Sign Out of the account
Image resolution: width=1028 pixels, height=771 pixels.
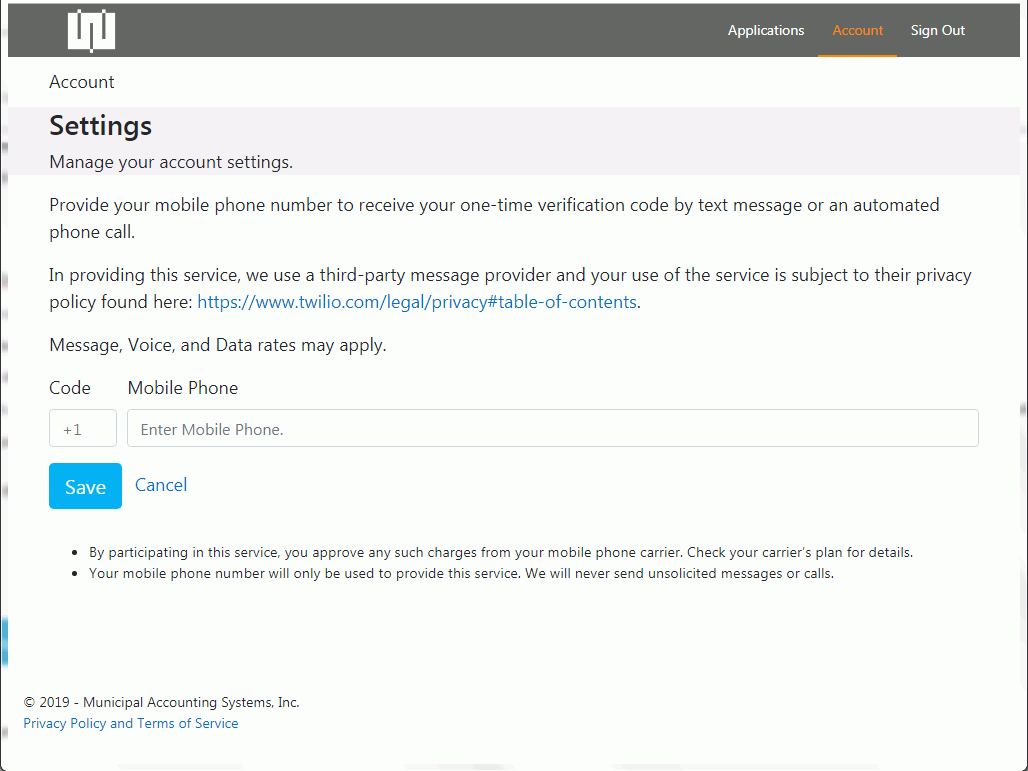pos(937,30)
